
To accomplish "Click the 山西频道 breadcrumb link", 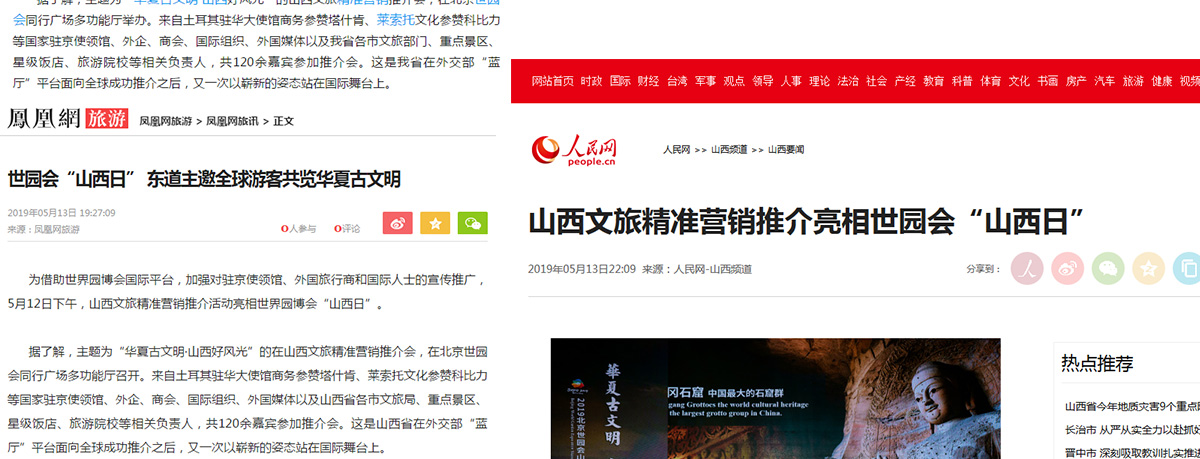I will (x=729, y=149).
